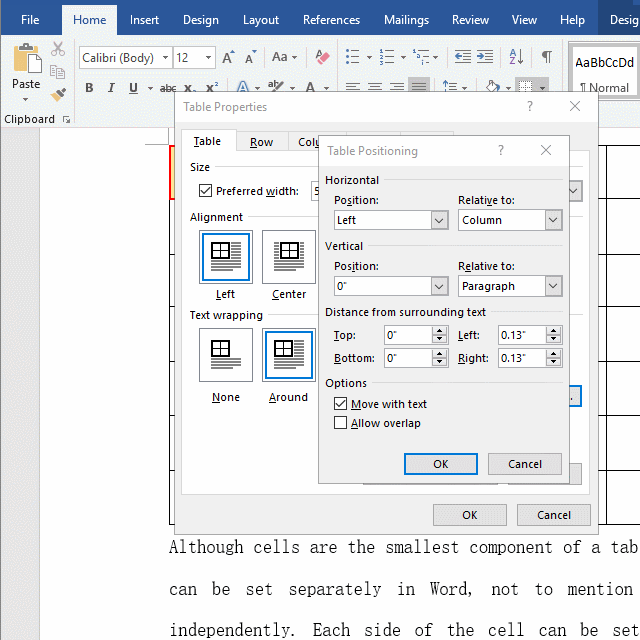640x640 pixels.
Task: Clear all formatting with eraser icon
Action: (x=322, y=57)
